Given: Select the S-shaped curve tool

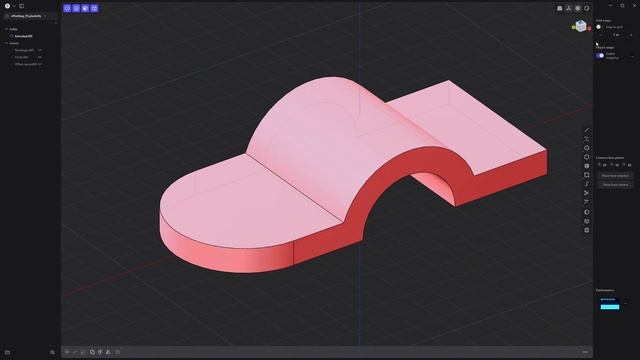Looking at the screenshot, I should (x=587, y=184).
